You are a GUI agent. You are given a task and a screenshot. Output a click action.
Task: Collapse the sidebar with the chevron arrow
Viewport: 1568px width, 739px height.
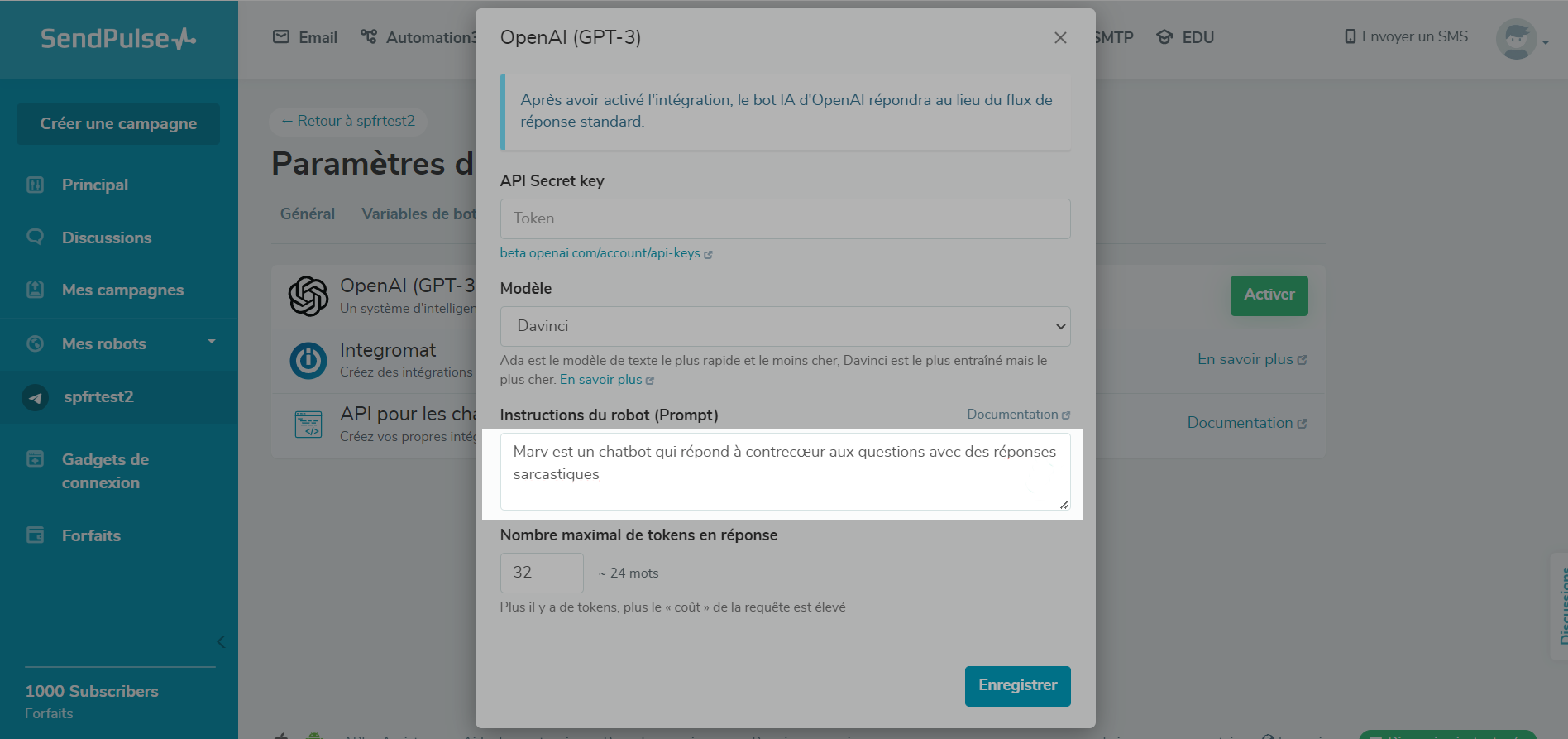click(x=221, y=641)
